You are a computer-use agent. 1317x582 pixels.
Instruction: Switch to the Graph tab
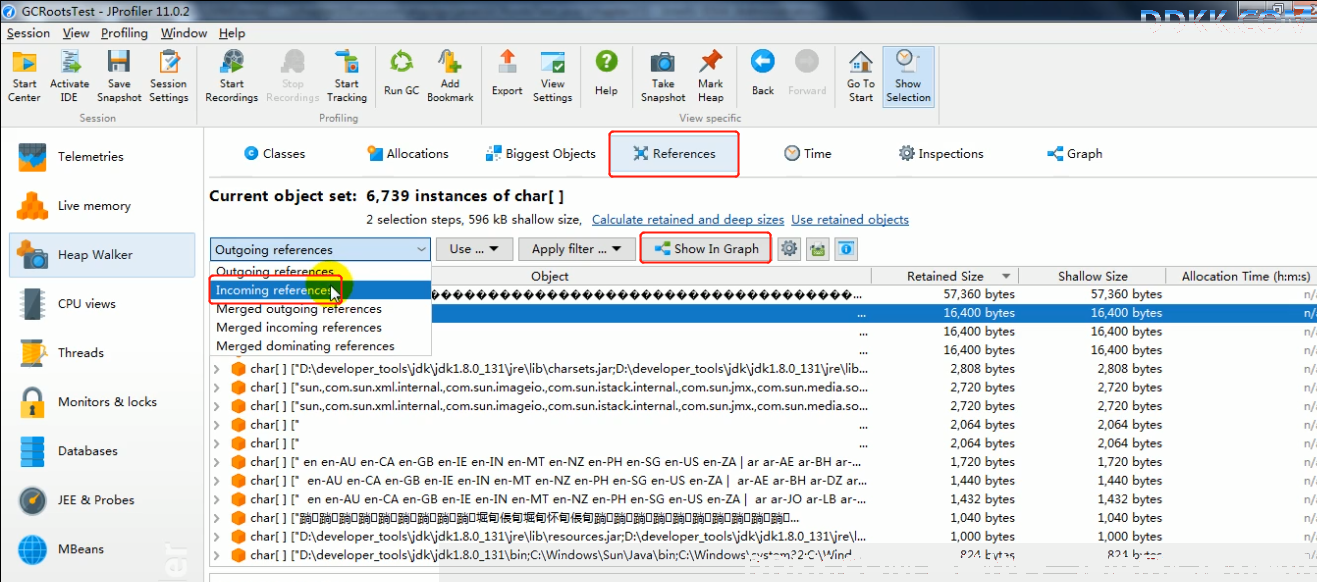point(1075,154)
